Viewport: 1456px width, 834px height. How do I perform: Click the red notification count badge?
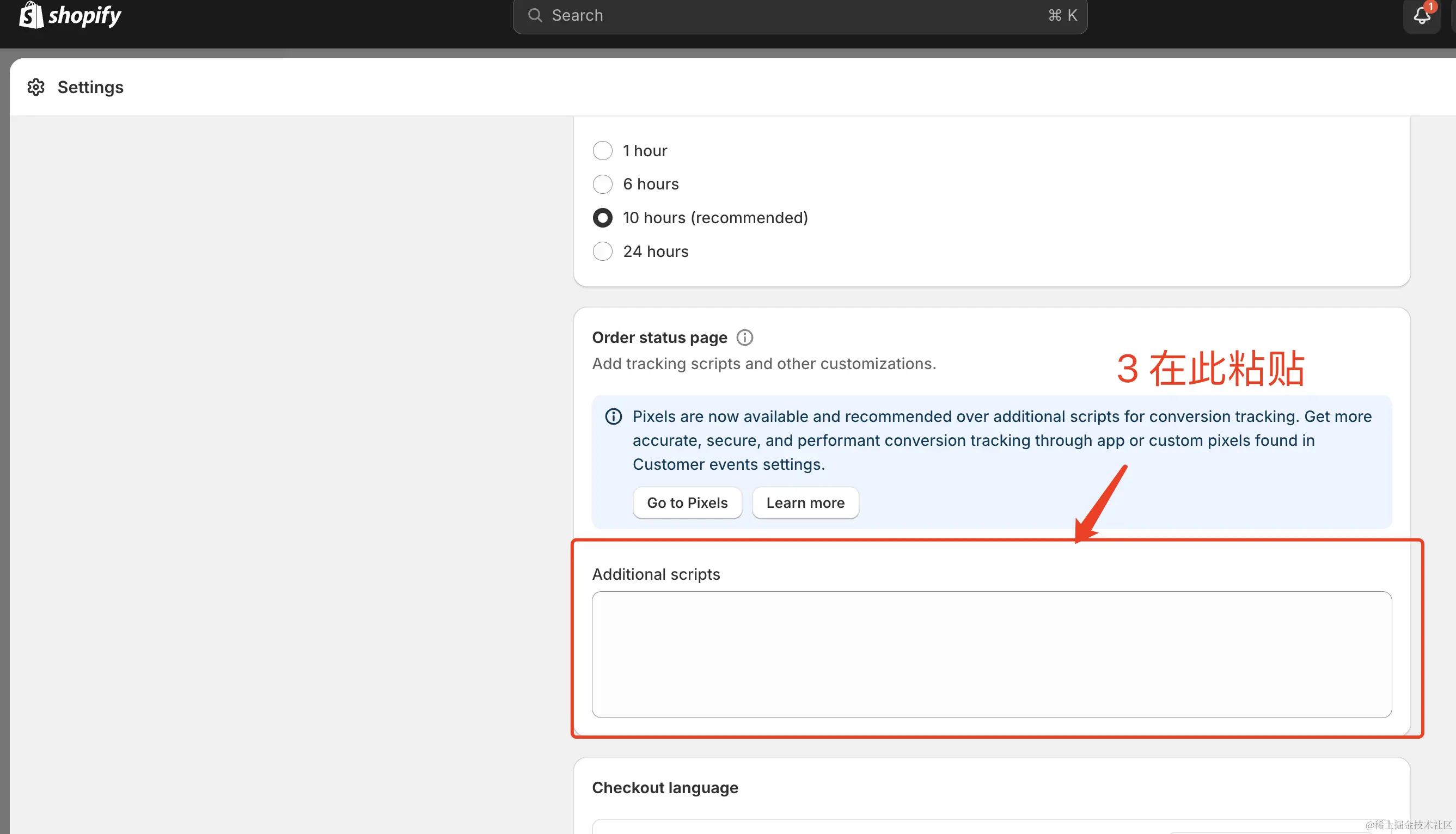point(1431,7)
